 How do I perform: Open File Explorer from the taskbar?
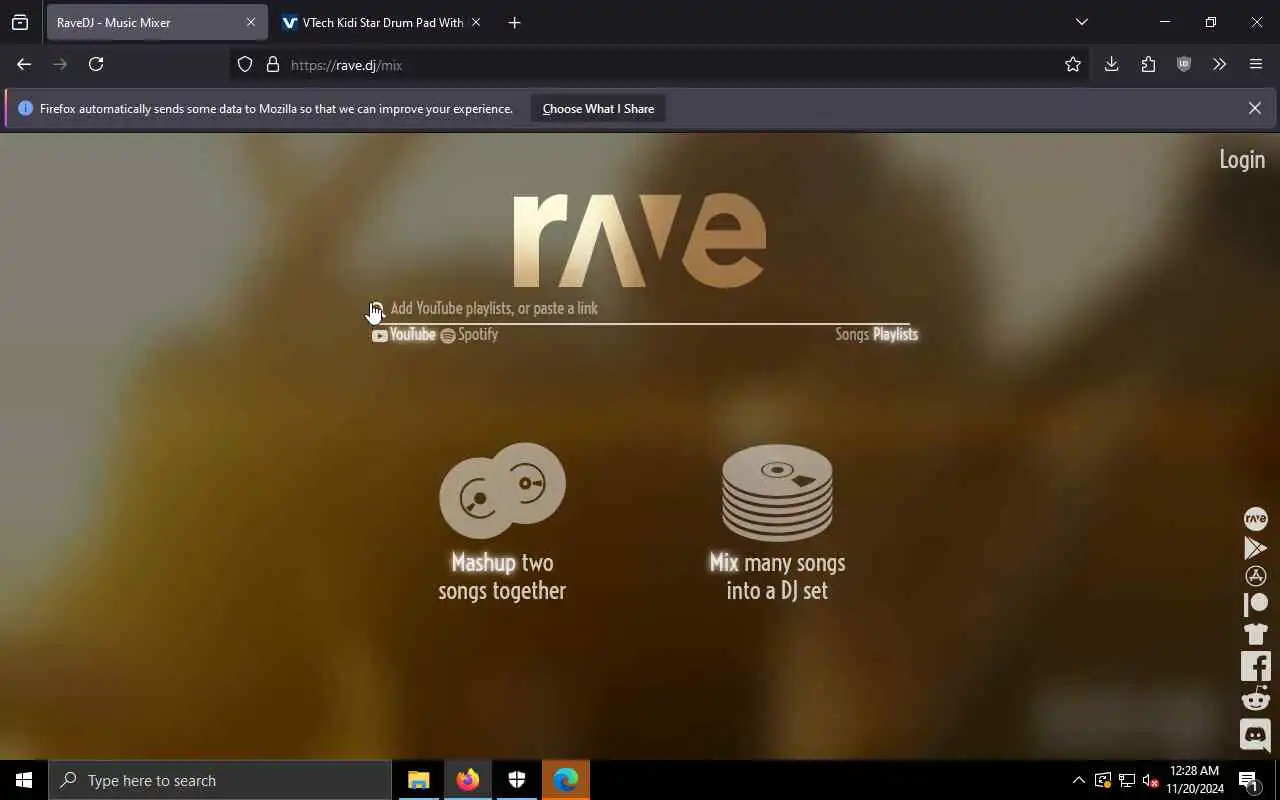click(x=419, y=780)
